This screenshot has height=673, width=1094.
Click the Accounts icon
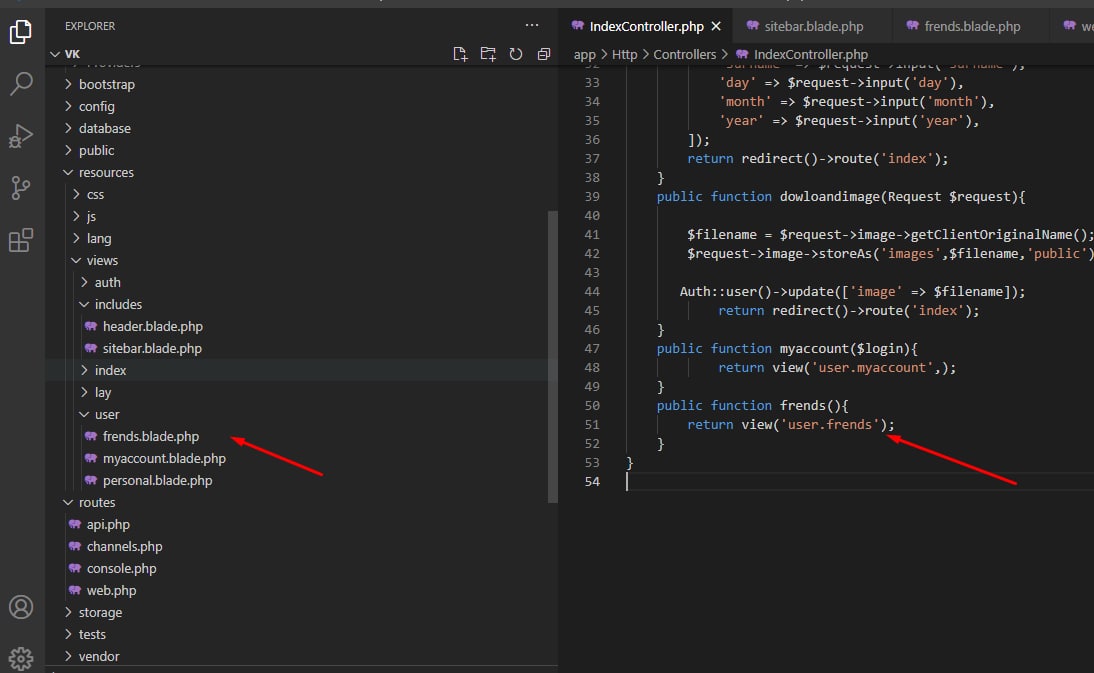tap(21, 606)
